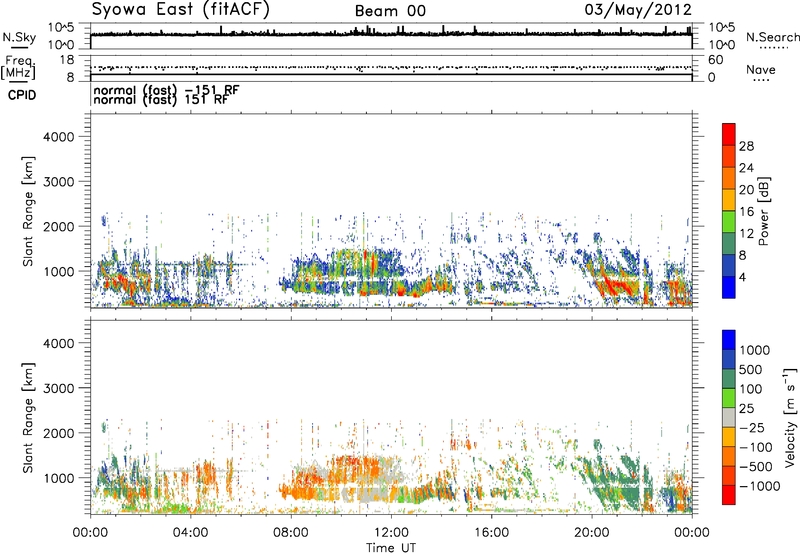Click the "-500" velocity colorbar label
The height and width of the screenshot is (554, 800).
[755, 467]
